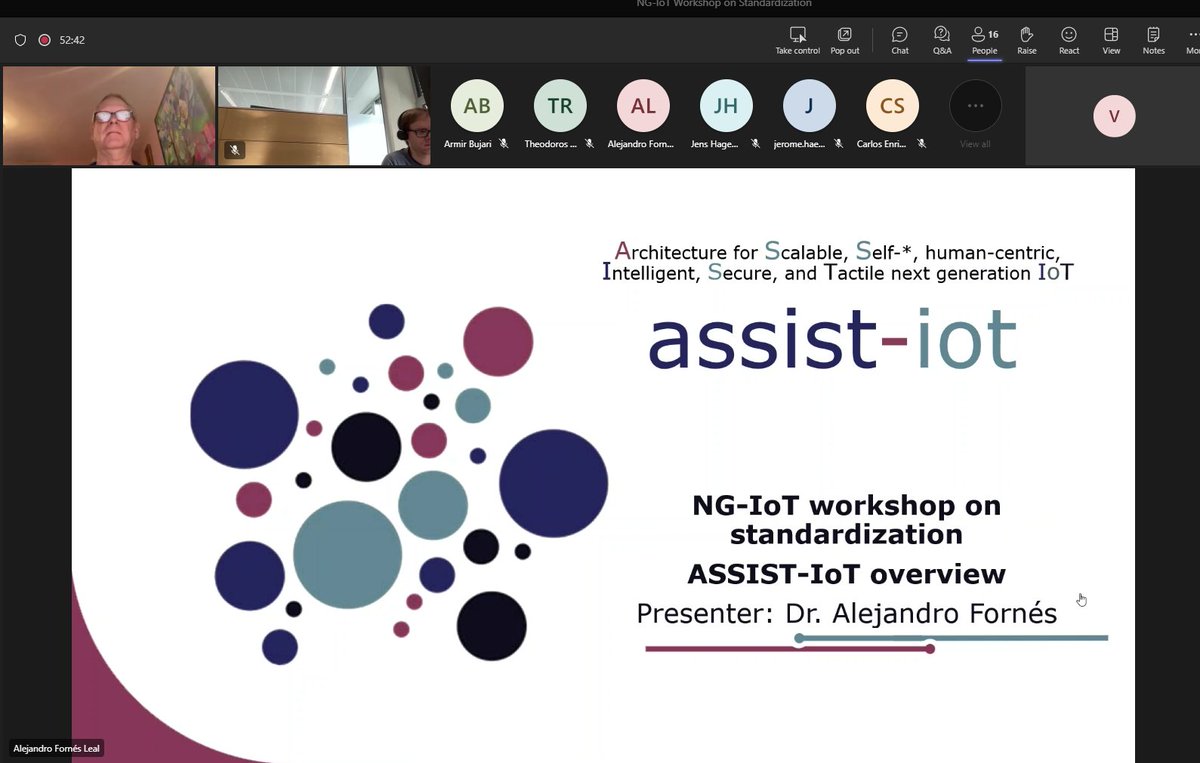Viewport: 1200px width, 763px height.
Task: Click the recording indicator
Action: (x=42, y=39)
